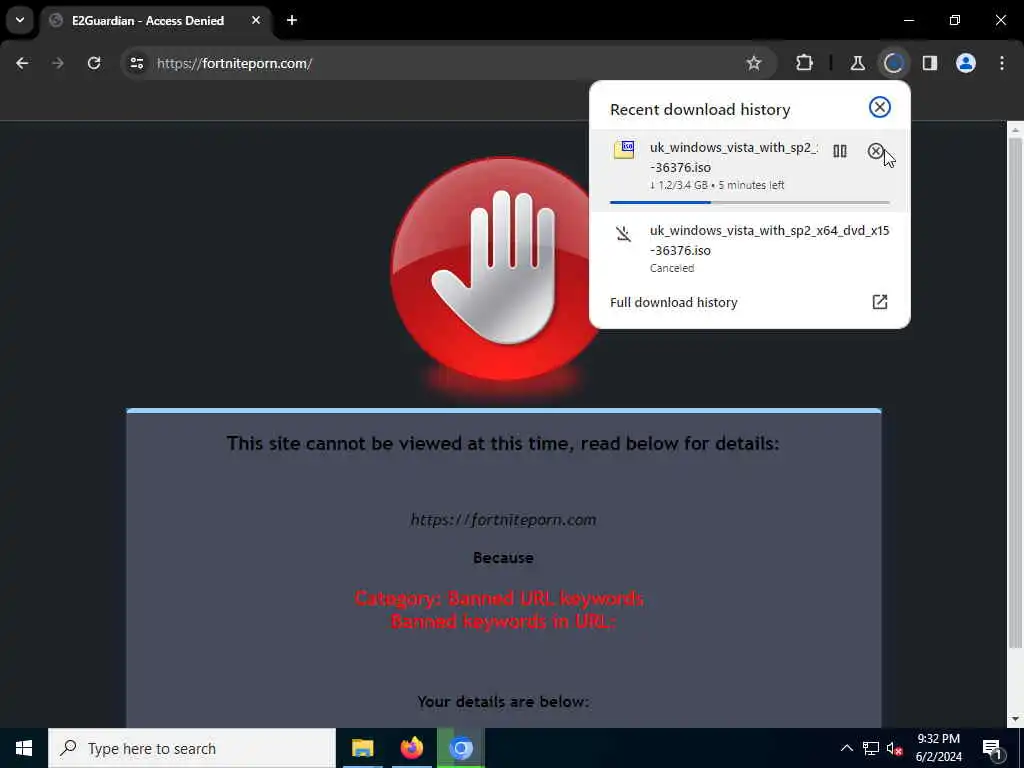Close the E2Guardian - Access Denied tab
Image resolution: width=1024 pixels, height=768 pixels.
[256, 20]
